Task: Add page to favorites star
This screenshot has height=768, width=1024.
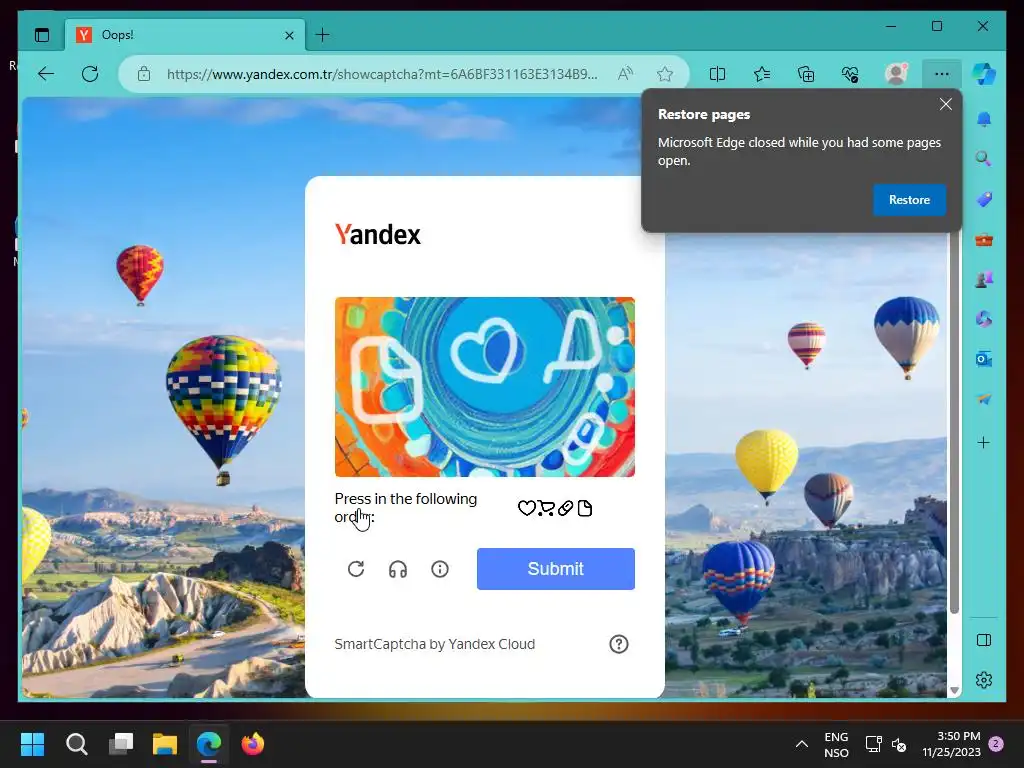Action: point(665,74)
